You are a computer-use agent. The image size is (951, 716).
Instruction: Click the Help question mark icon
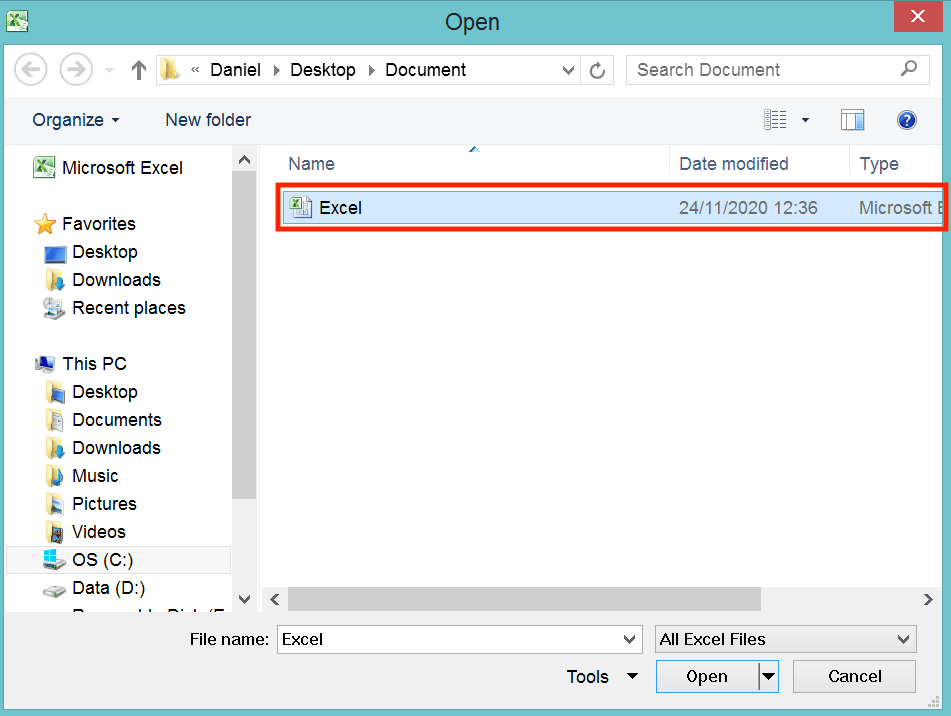906,120
